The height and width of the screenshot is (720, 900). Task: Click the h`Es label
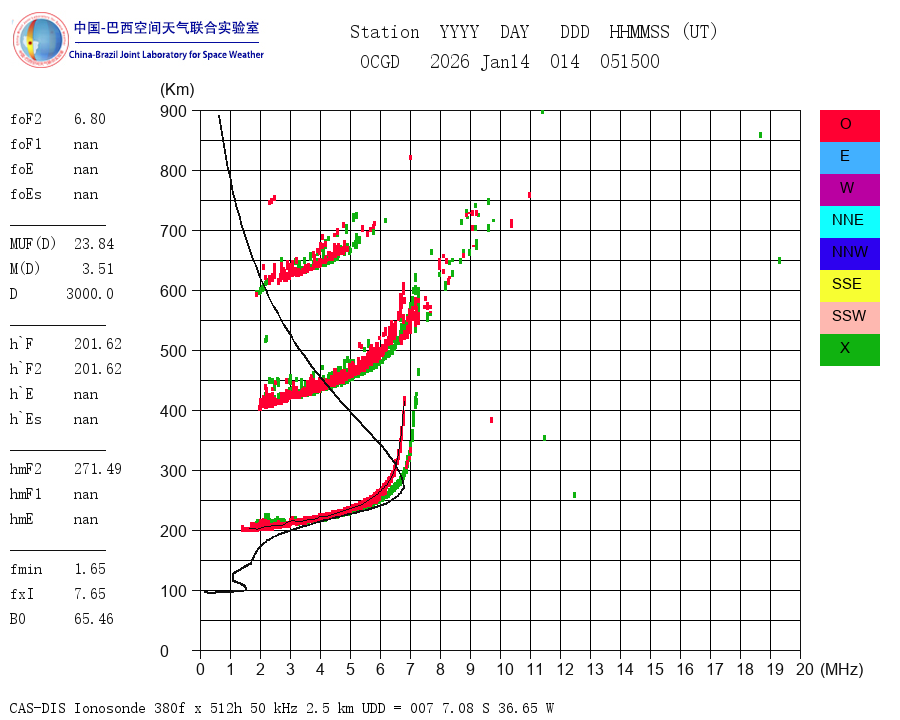(x=26, y=419)
